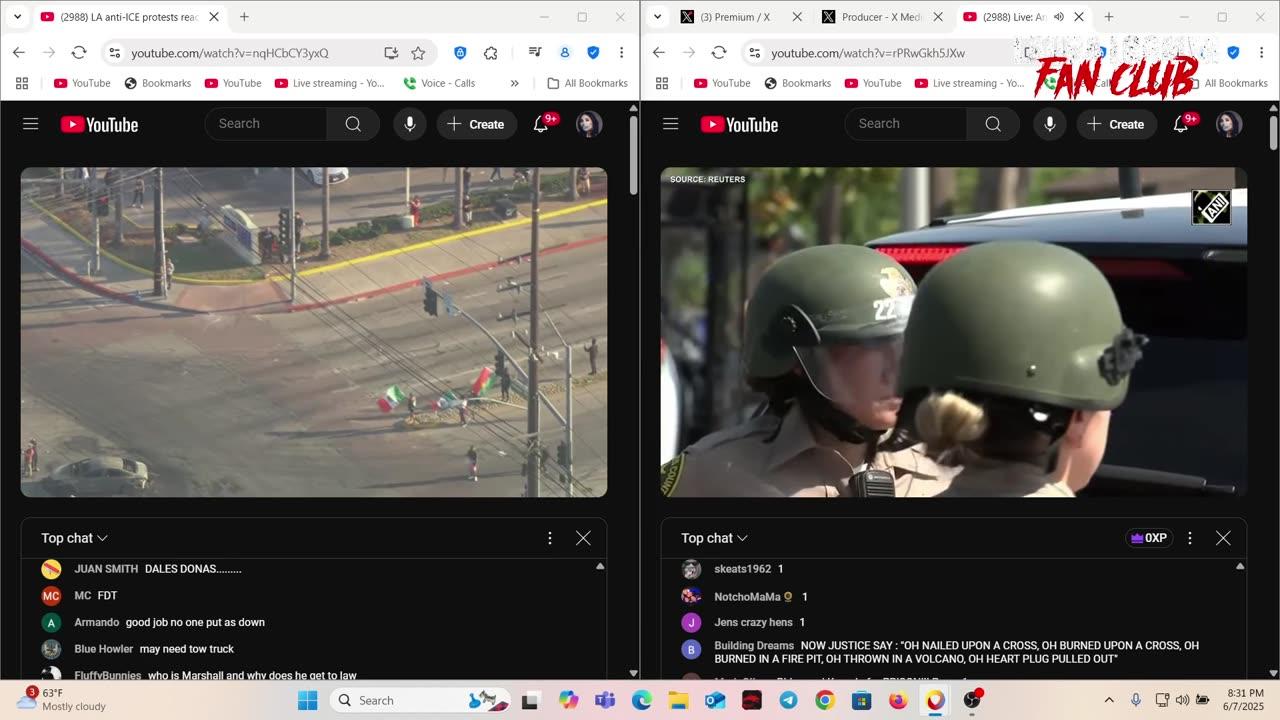Click YouTube logo in right window
Image resolution: width=1280 pixels, height=720 pixels.
pyautogui.click(x=739, y=124)
